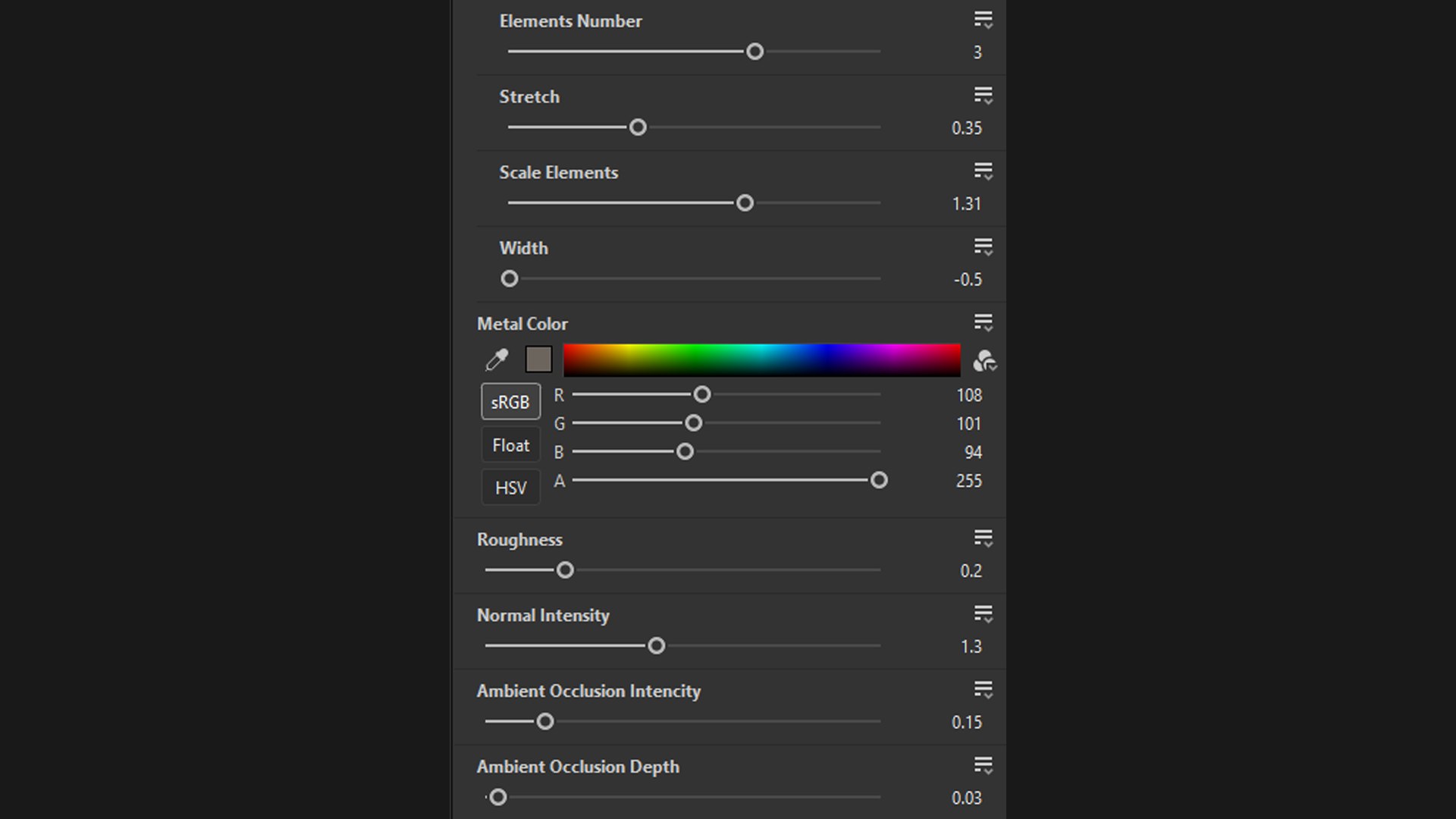
Task: Switch color mode to sRGB
Action: pyautogui.click(x=510, y=402)
